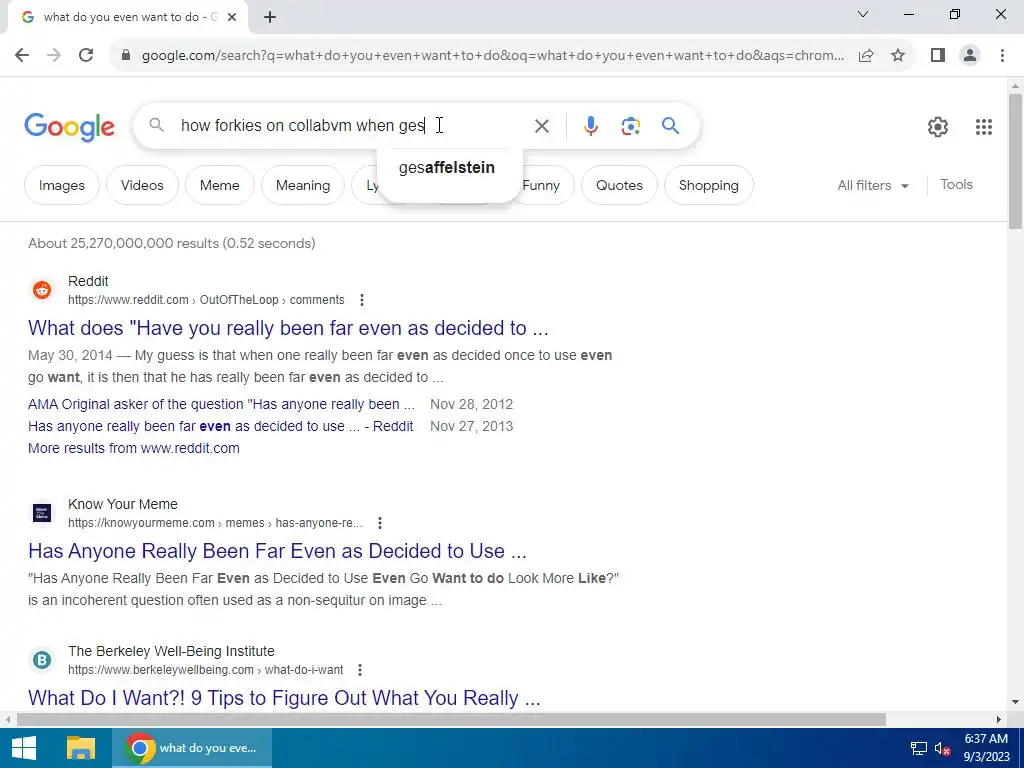Viewport: 1024px width, 768px height.
Task: Select the Meme filter chip
Action: (x=219, y=185)
